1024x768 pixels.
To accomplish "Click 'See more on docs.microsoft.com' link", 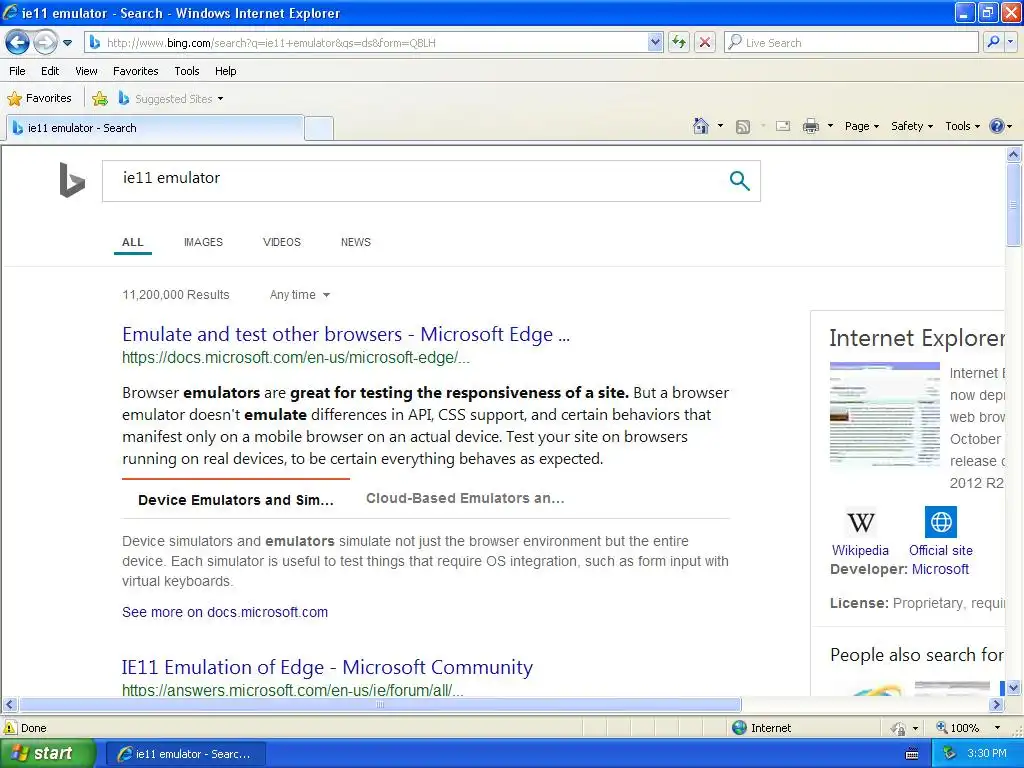I will click(x=225, y=612).
